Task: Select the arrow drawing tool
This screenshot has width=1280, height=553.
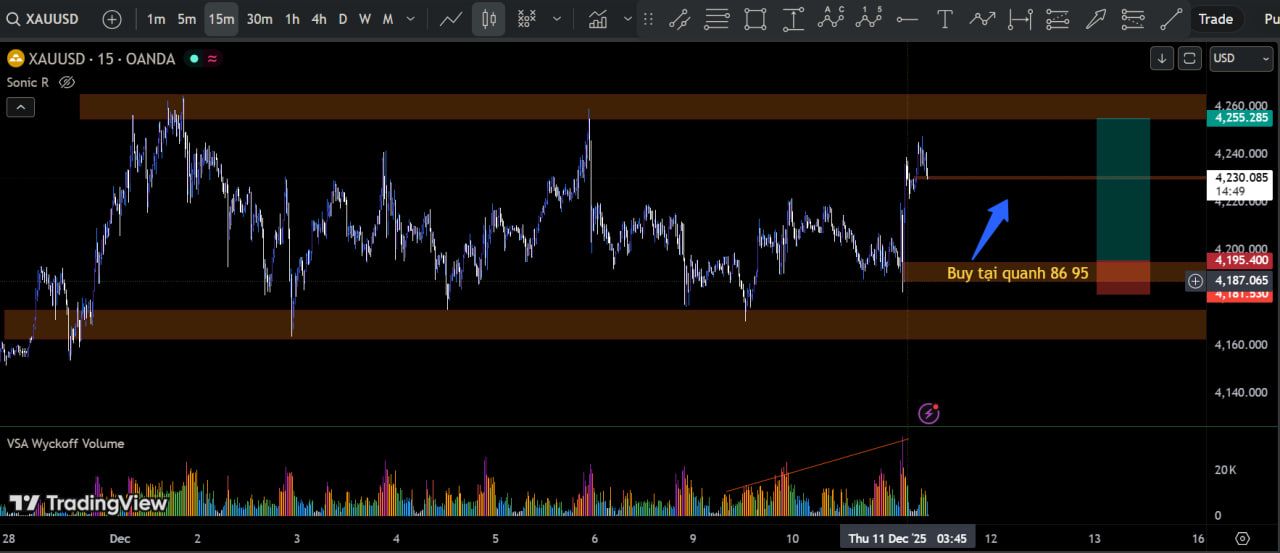Action: pyautogui.click(x=1096, y=19)
